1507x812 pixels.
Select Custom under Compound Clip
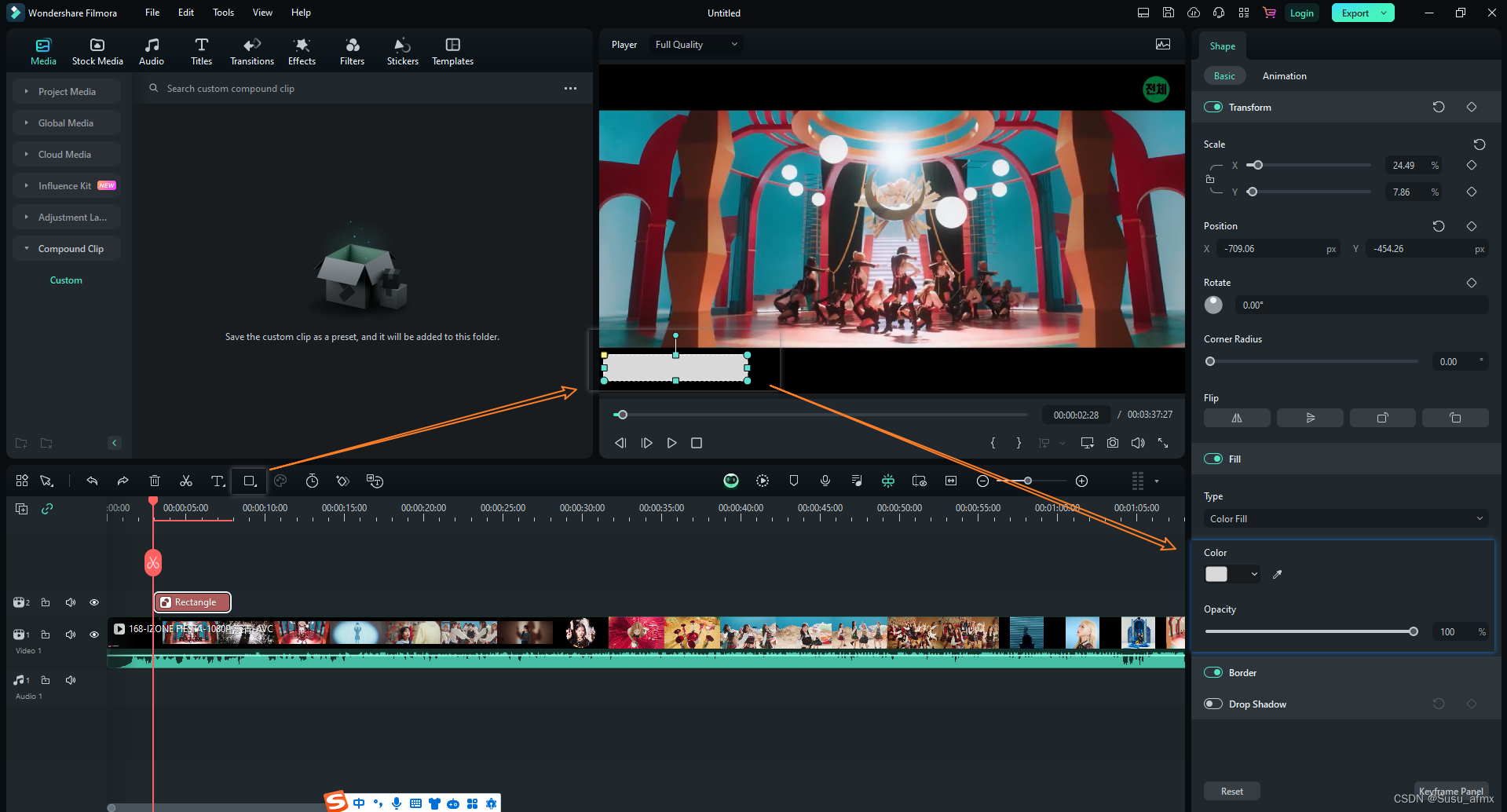[66, 280]
